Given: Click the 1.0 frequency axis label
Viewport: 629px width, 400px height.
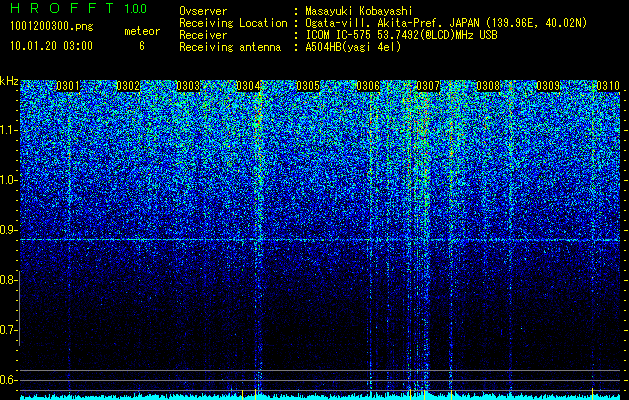Looking at the screenshot, I should (x=8, y=181).
